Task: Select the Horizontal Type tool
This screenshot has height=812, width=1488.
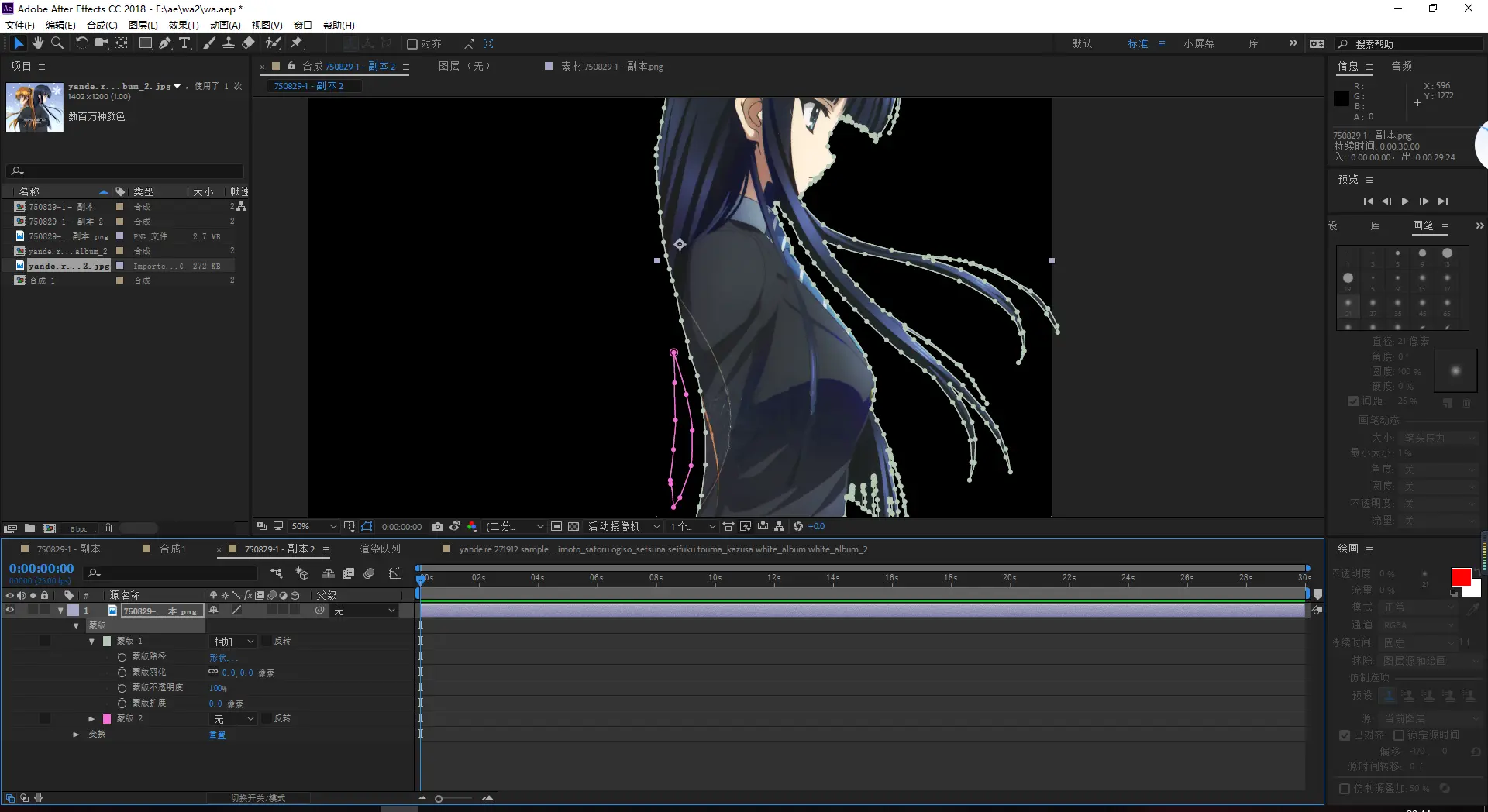Action: (184, 43)
